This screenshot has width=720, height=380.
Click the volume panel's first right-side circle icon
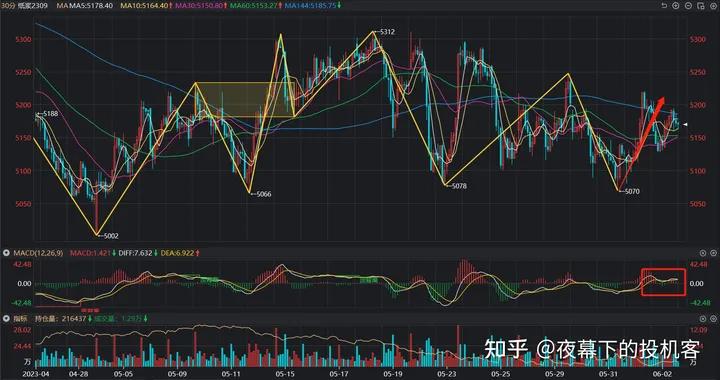(x=703, y=319)
